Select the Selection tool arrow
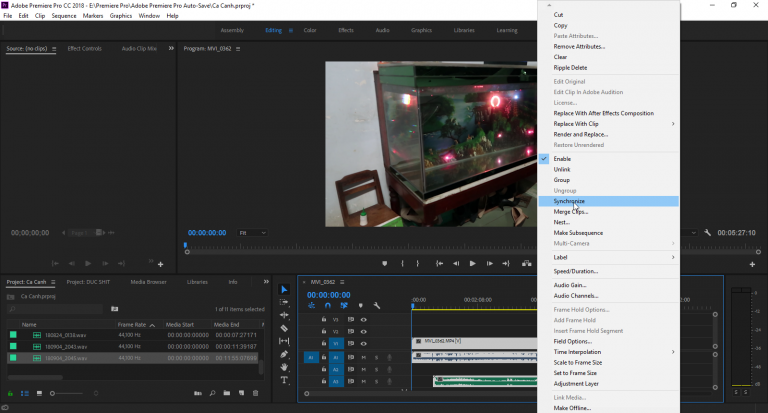The height and width of the screenshot is (413, 768). click(284, 290)
